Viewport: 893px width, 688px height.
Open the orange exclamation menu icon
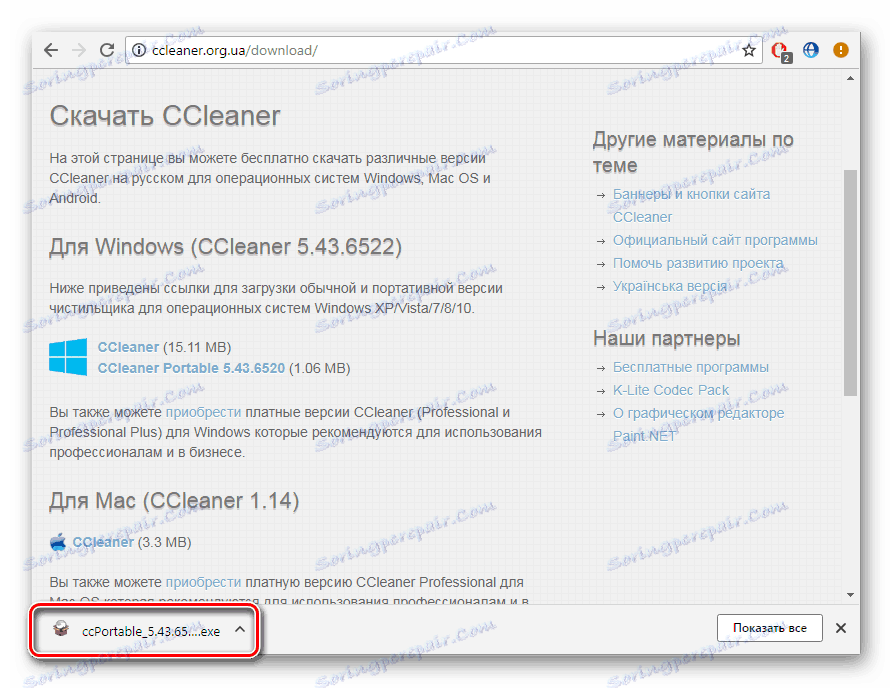[841, 50]
